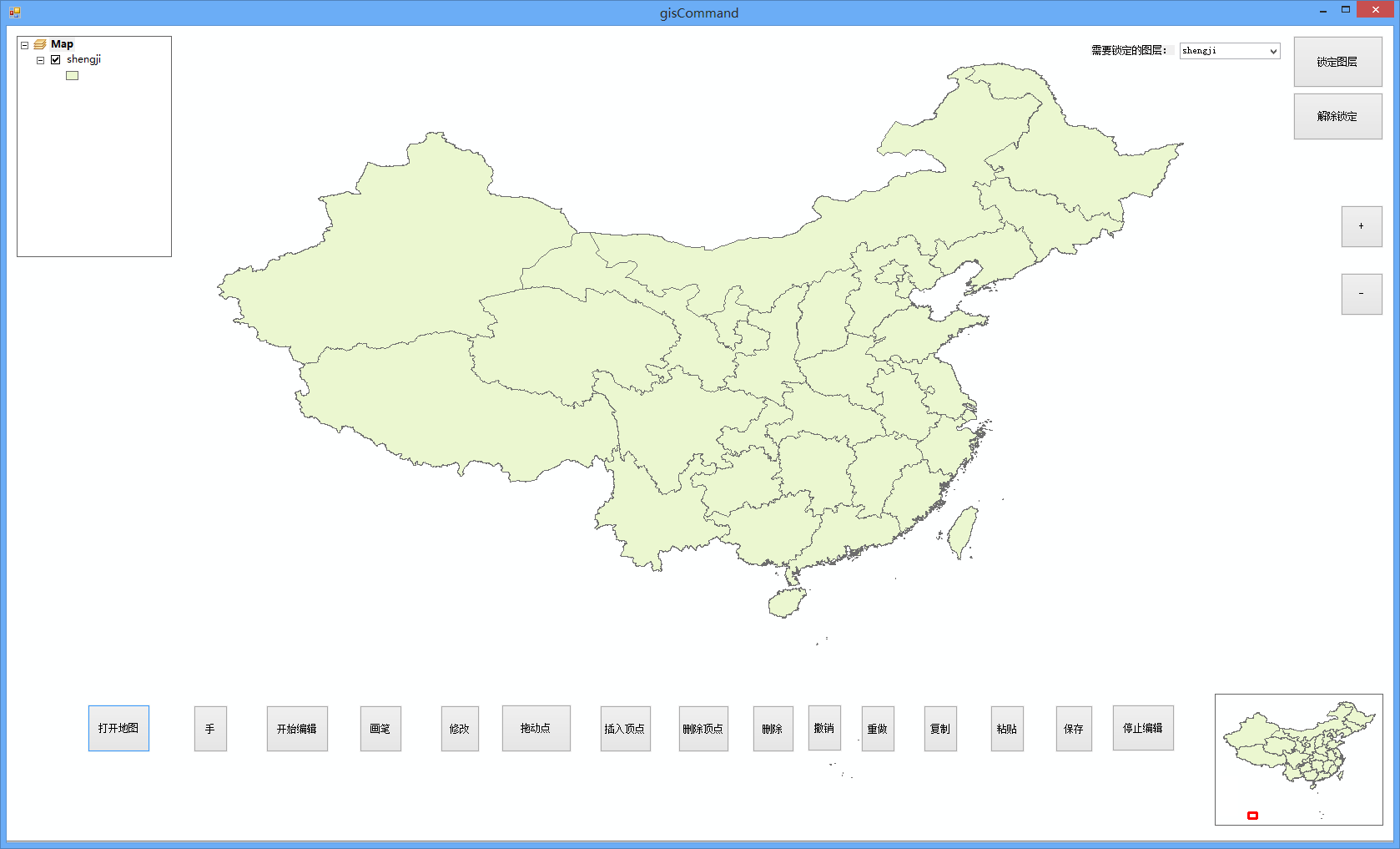Image resolution: width=1400 pixels, height=849 pixels.
Task: Click the 锁定图层 button
Action: pyautogui.click(x=1337, y=62)
